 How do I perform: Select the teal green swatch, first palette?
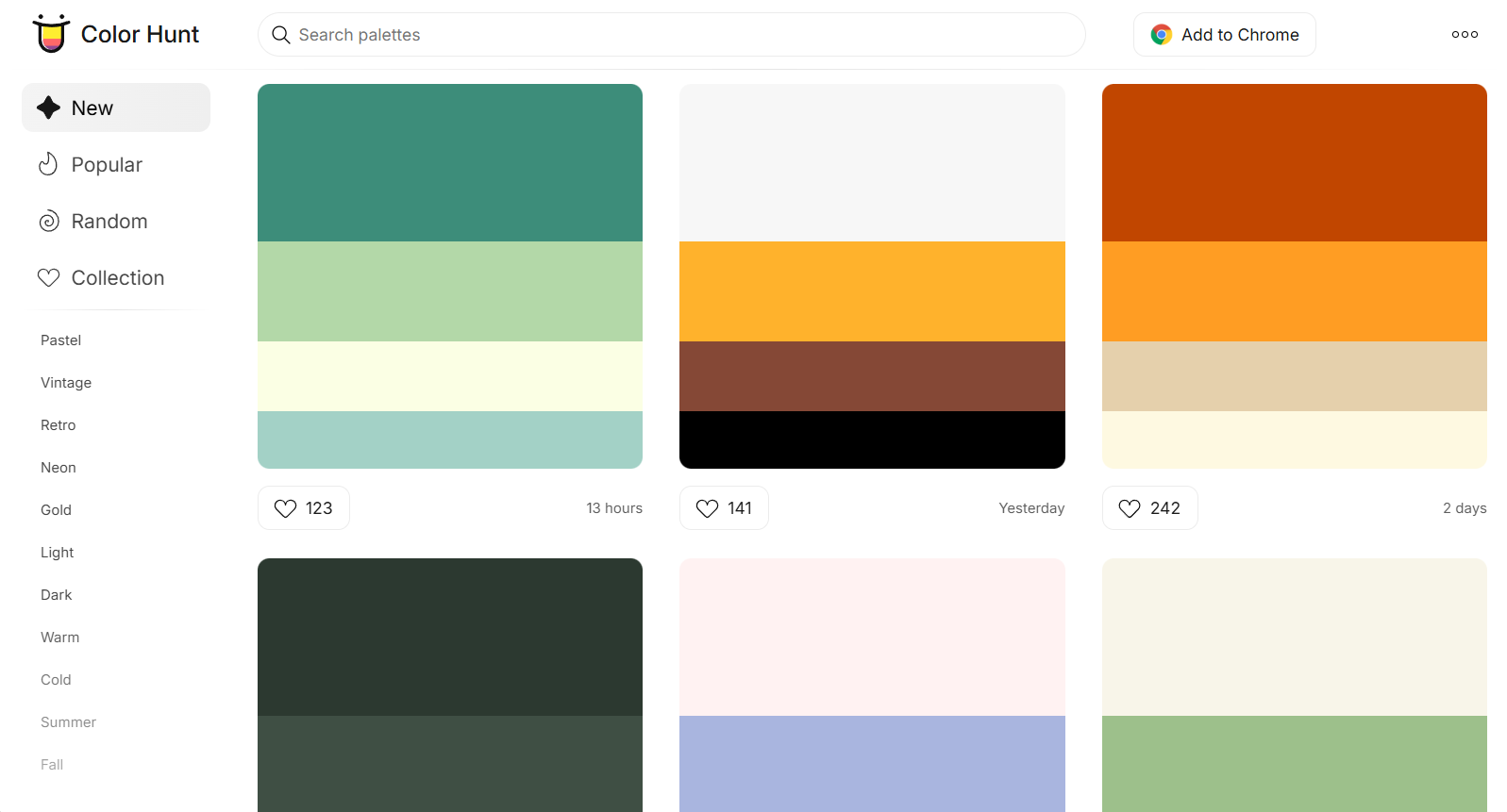pos(450,162)
